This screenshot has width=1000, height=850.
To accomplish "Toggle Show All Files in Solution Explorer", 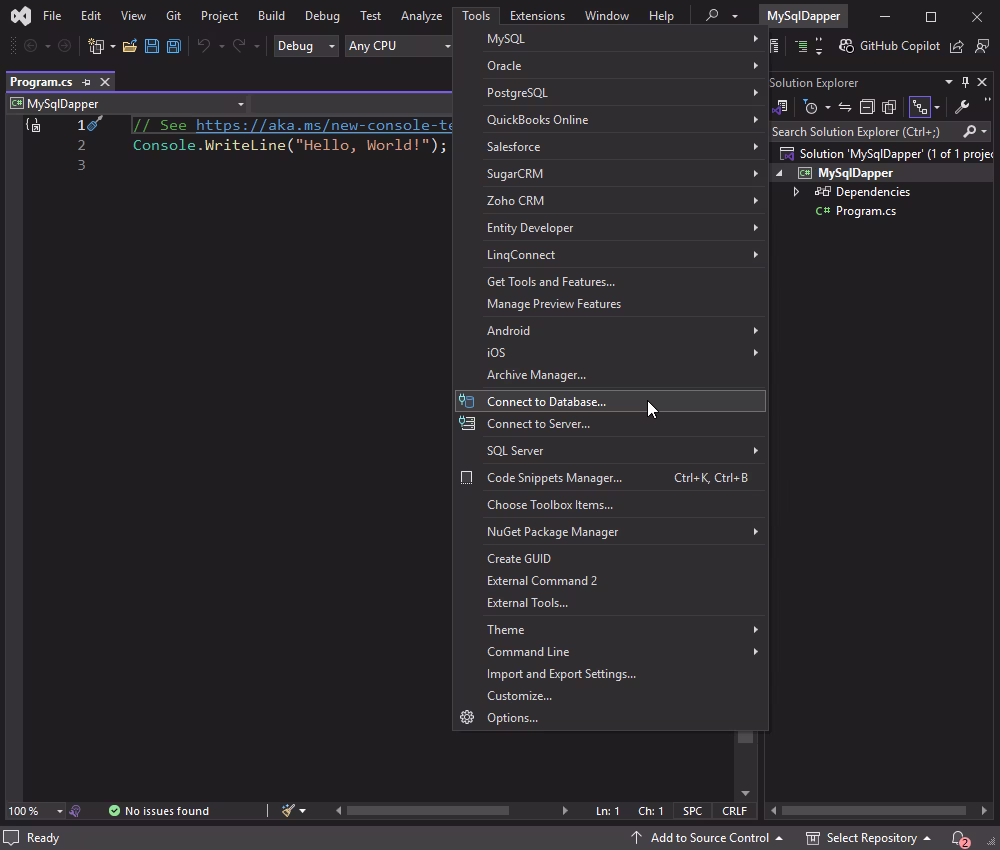I will coord(888,106).
